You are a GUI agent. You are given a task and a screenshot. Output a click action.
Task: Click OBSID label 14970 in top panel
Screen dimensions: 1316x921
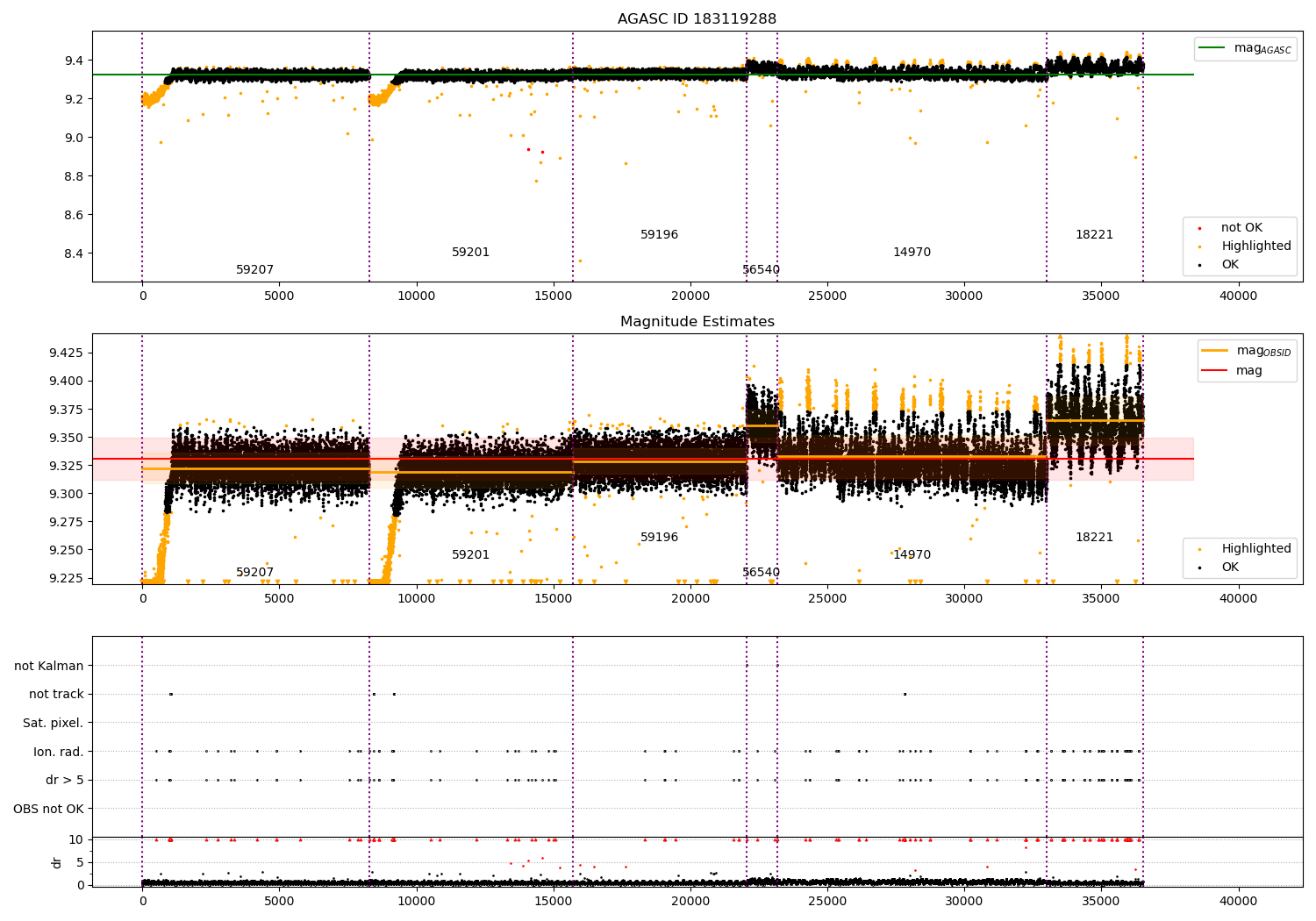click(x=912, y=253)
